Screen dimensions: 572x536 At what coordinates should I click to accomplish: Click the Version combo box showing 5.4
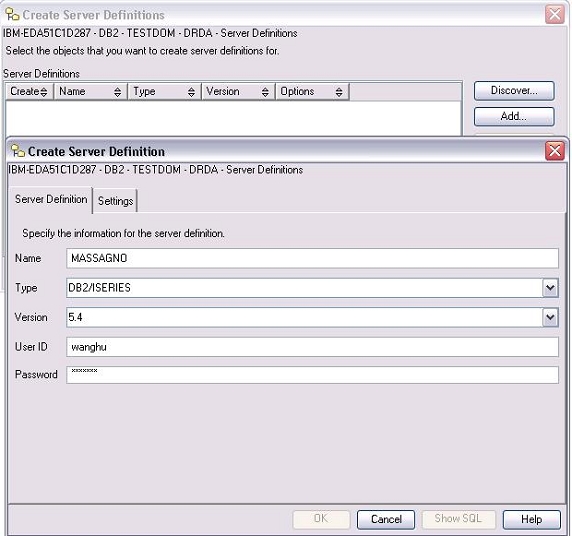click(312, 317)
